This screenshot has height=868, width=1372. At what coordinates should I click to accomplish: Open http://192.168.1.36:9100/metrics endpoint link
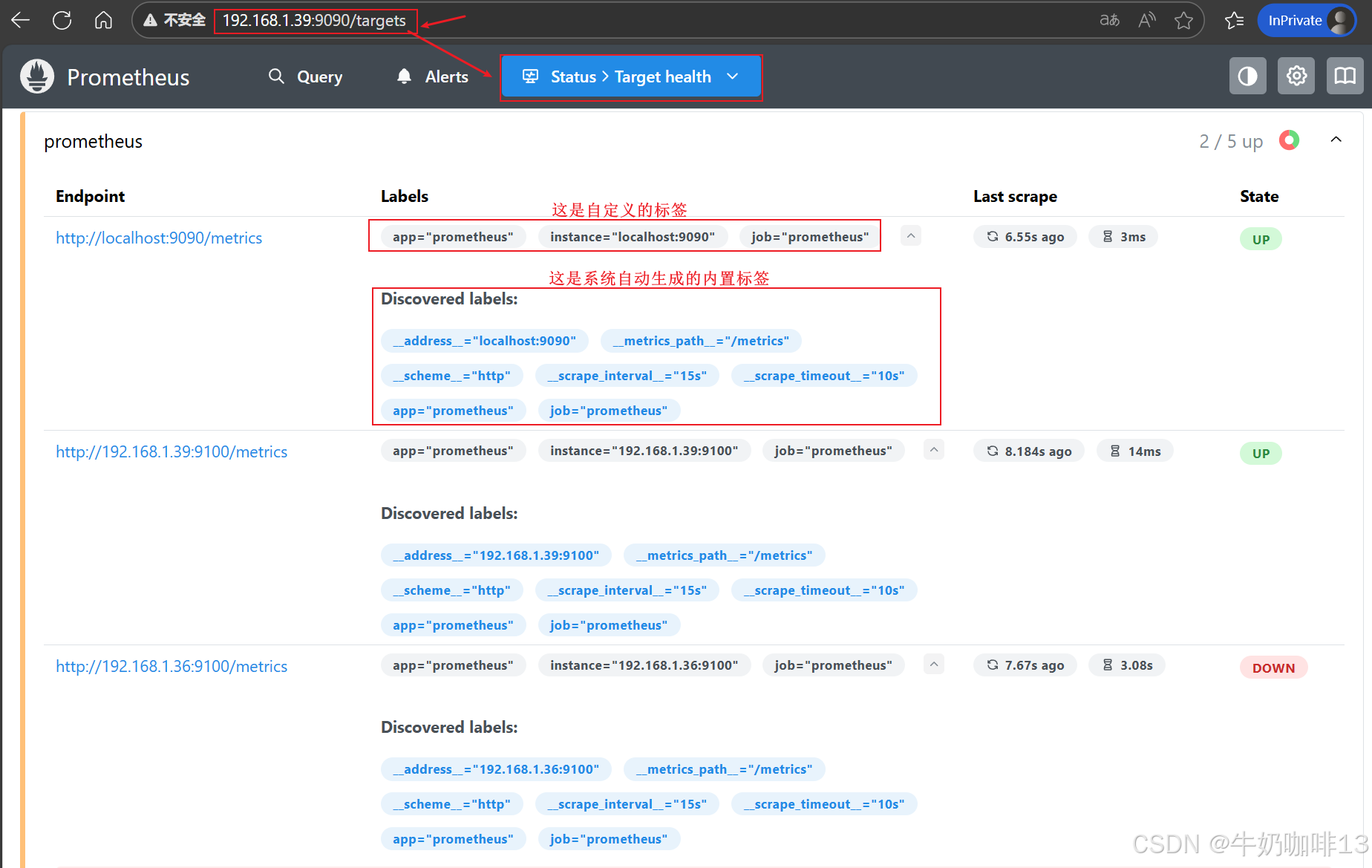171,666
